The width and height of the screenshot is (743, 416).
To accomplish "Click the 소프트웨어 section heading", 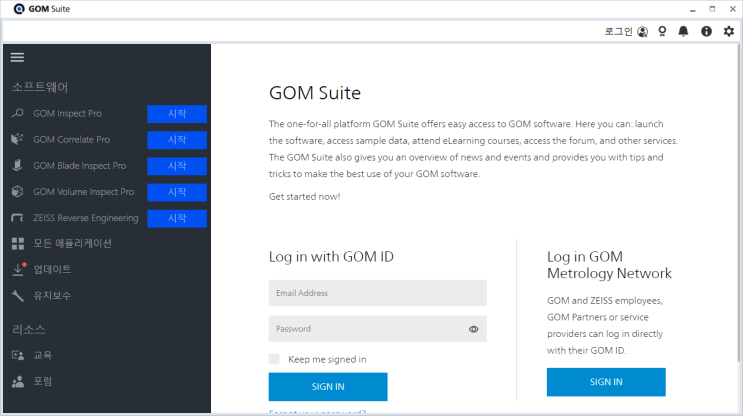I will pyautogui.click(x=40, y=87).
